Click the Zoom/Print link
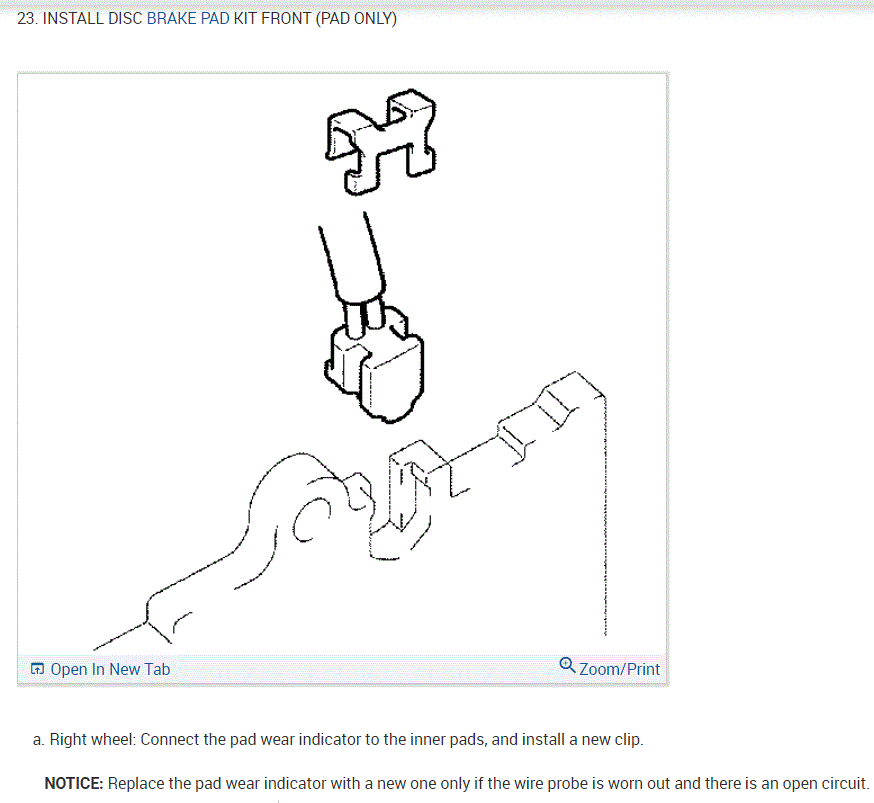Image resolution: width=874 pixels, height=803 pixels. point(619,669)
